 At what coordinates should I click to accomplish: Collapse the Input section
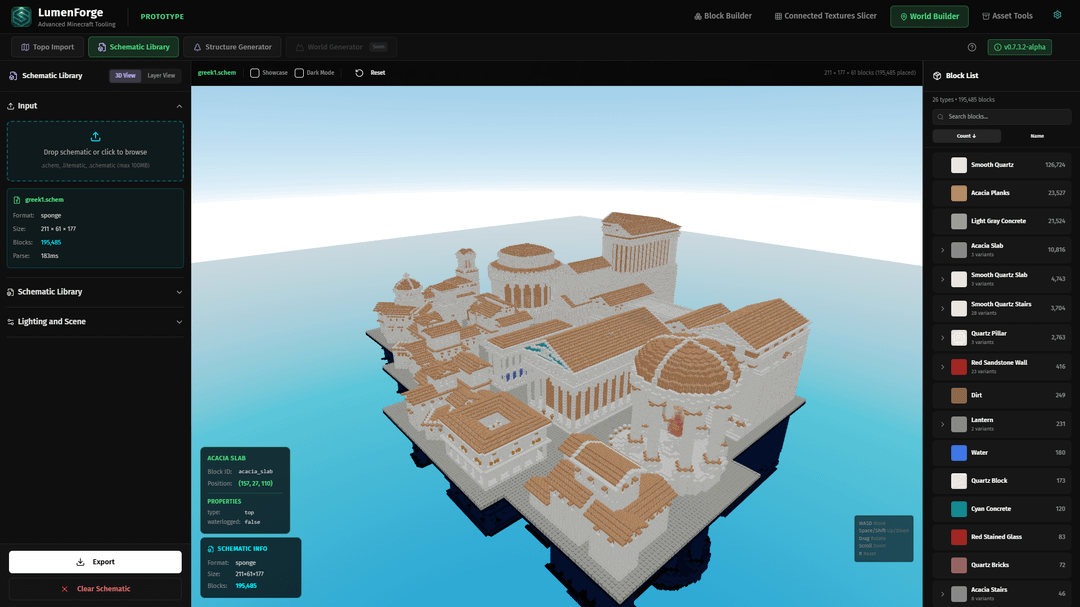179,106
